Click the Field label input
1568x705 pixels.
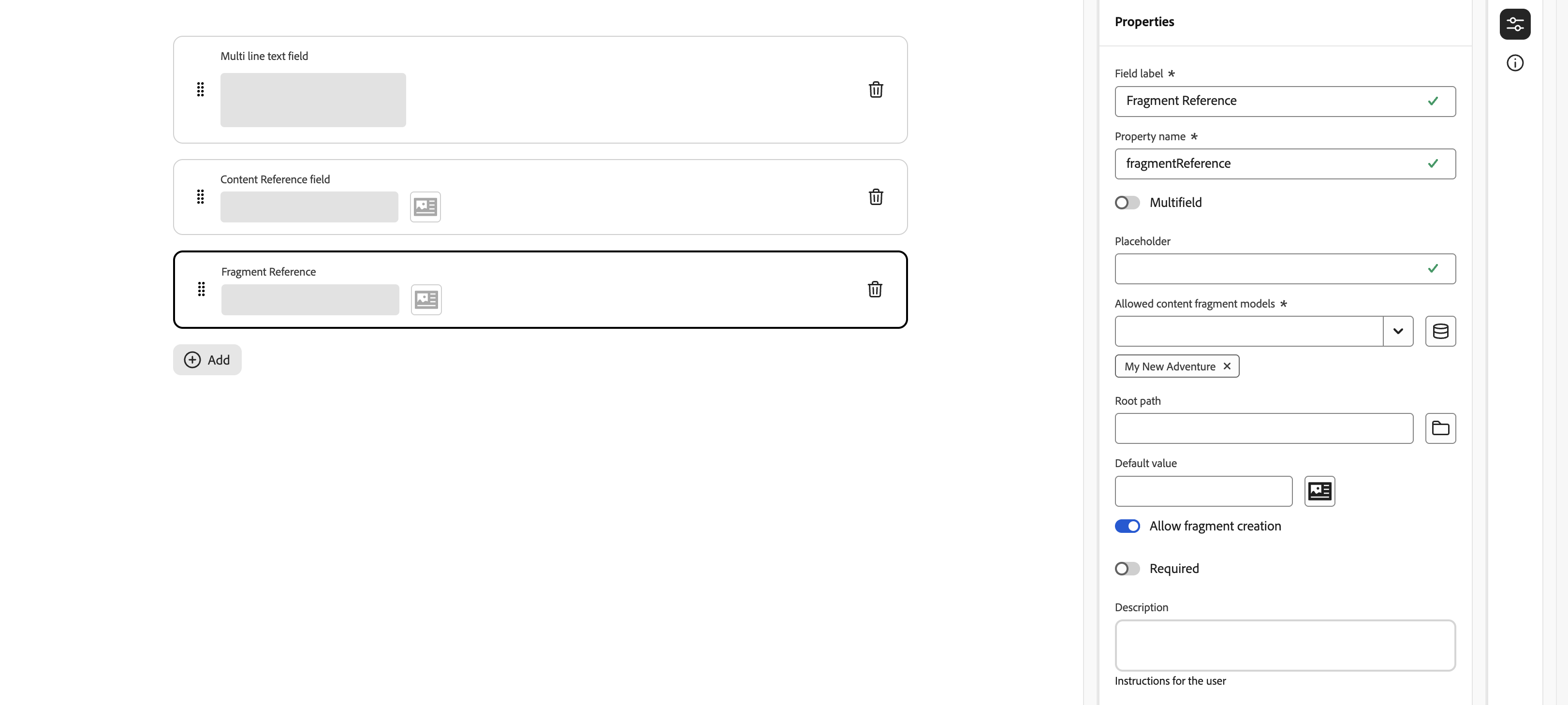tap(1272, 101)
